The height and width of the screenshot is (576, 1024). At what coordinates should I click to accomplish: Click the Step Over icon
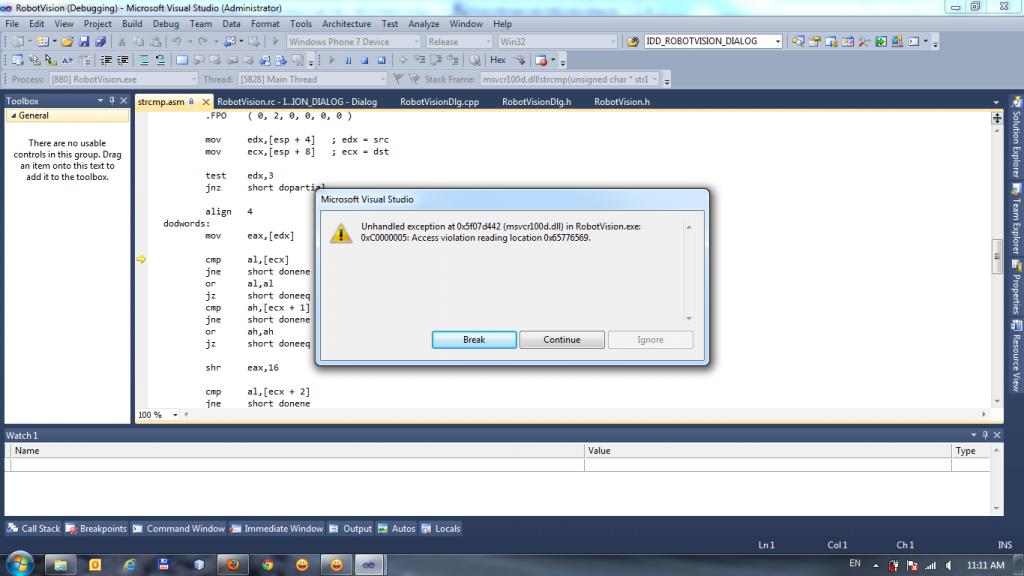pos(436,60)
